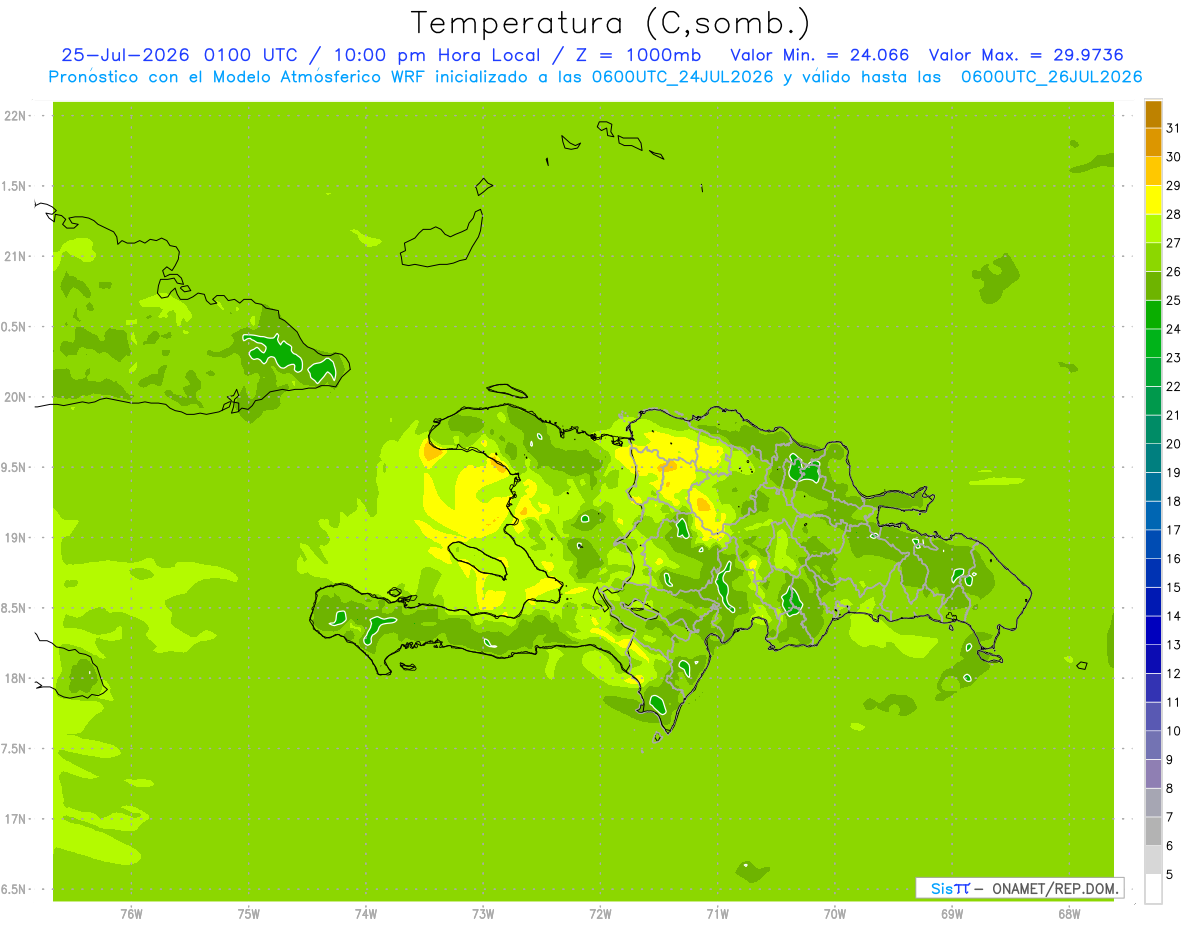
Task: Click the 69W longitude label
Action: (952, 914)
